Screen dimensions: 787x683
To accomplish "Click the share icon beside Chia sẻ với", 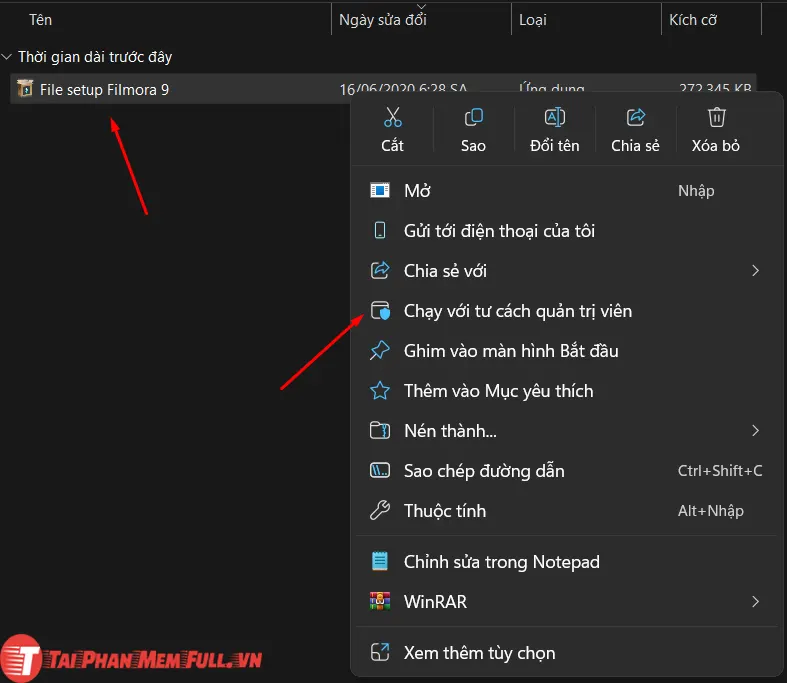I will point(380,270).
